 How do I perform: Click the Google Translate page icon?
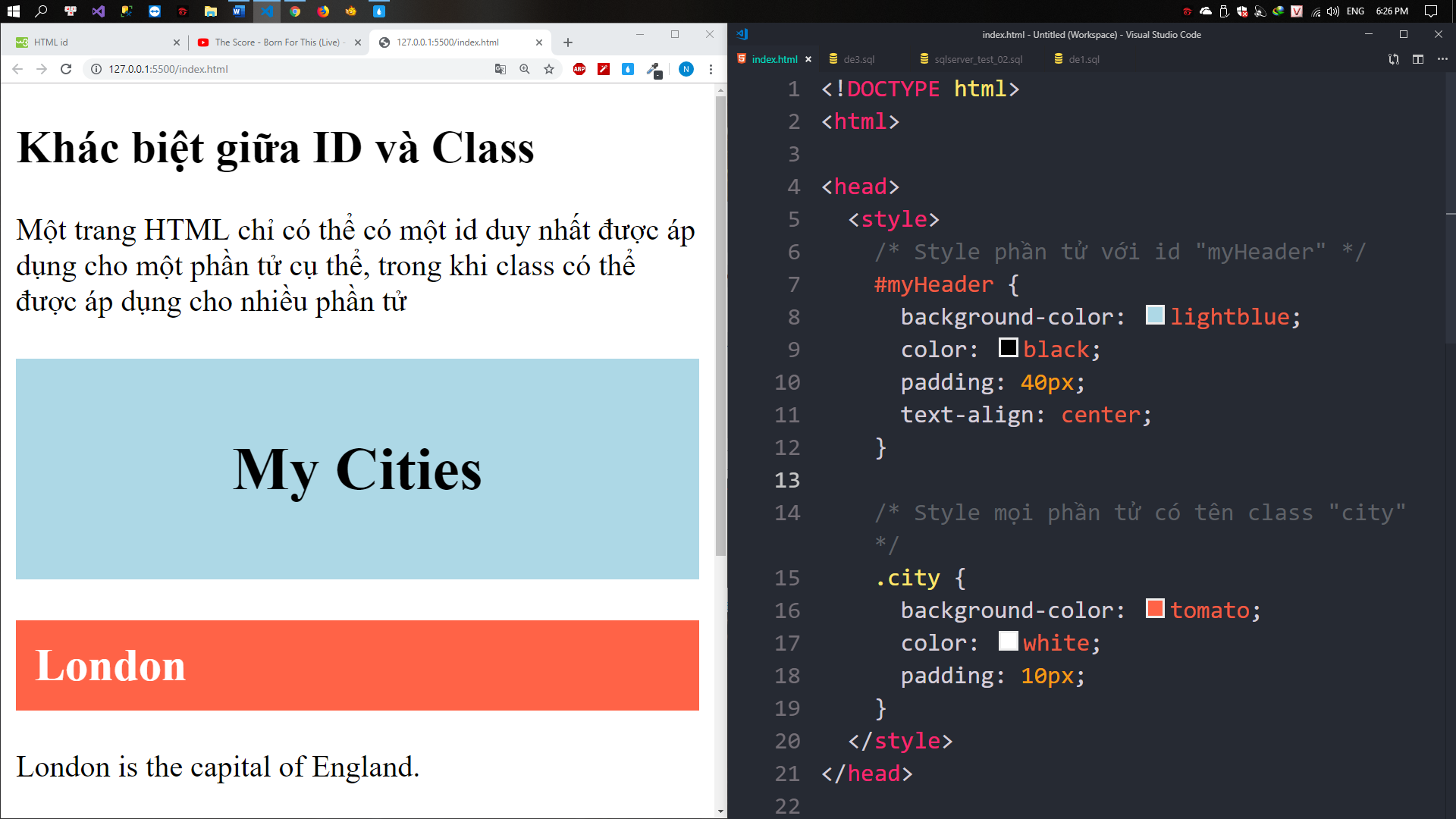tap(500, 69)
